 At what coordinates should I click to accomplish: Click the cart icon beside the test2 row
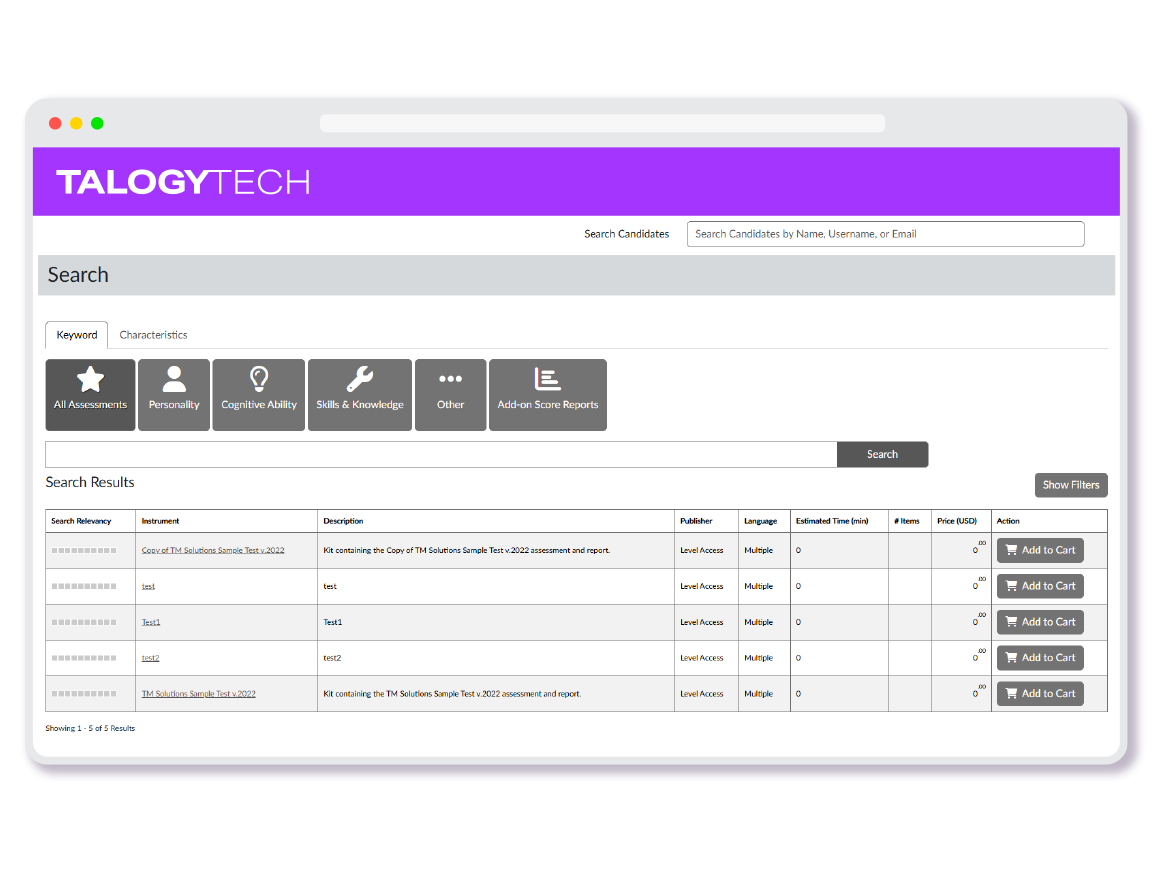click(1012, 657)
